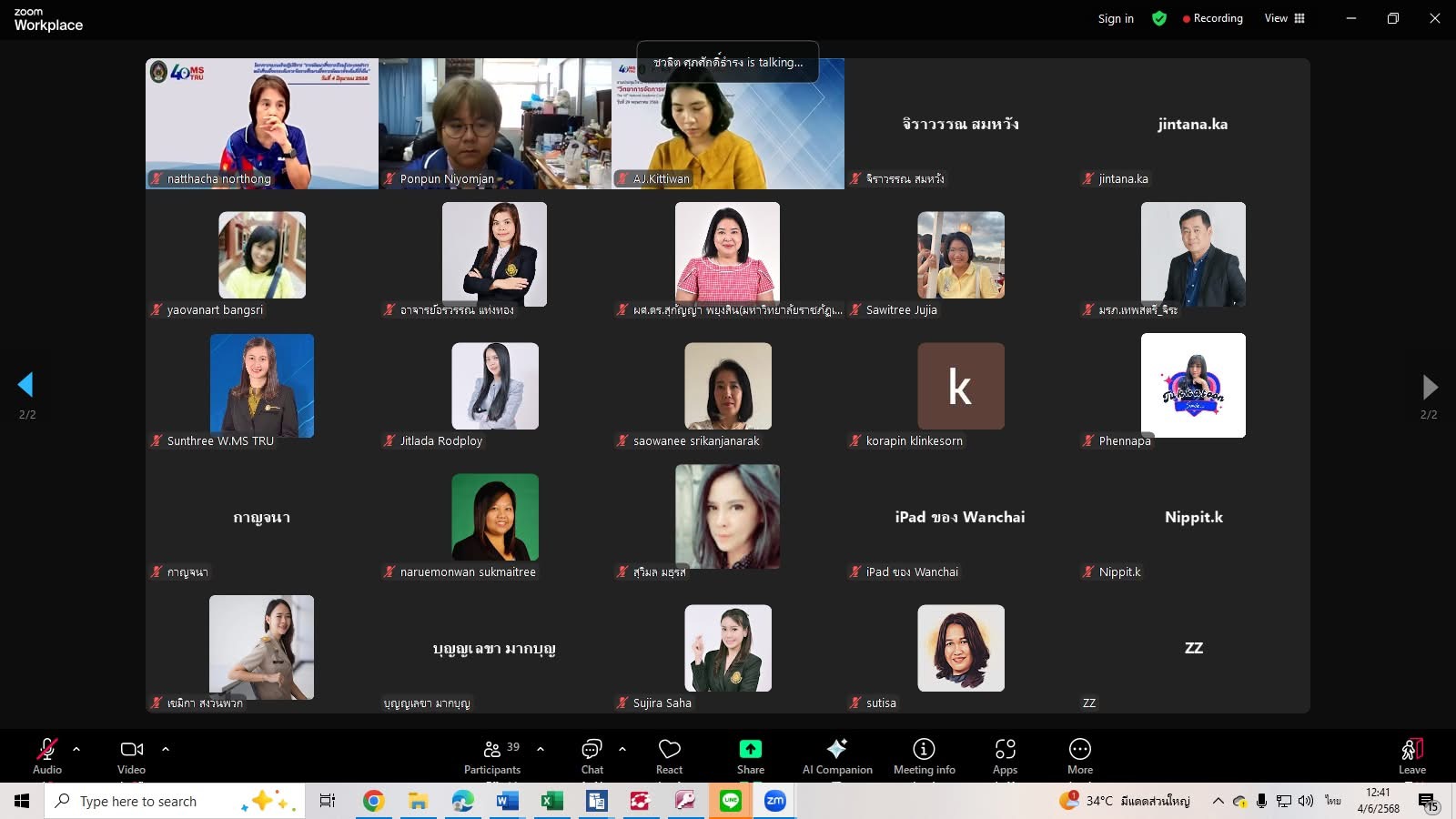This screenshot has height=819, width=1456.
Task: Toggle the Windows taskbar speaker volume icon
Action: click(x=1306, y=801)
